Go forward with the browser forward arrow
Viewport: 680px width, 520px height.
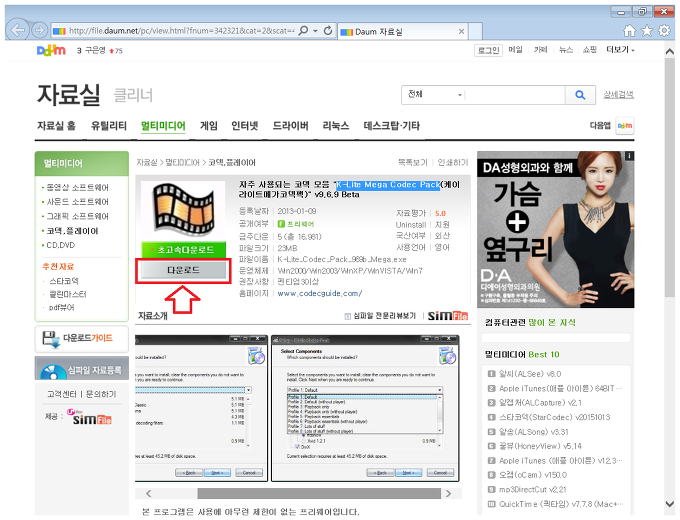coord(39,30)
